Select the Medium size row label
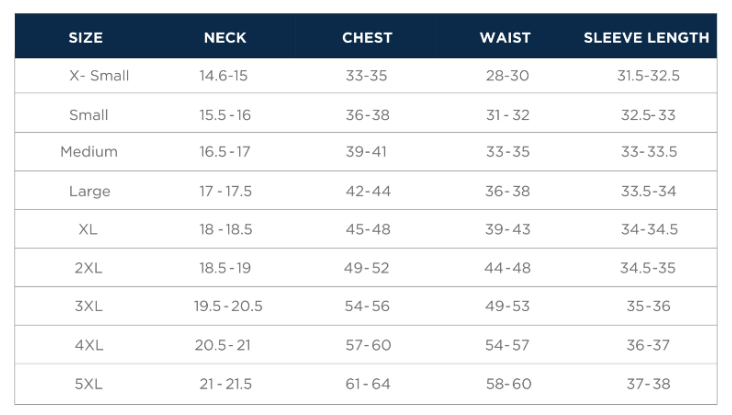Screen dimensions: 732x415 89,152
